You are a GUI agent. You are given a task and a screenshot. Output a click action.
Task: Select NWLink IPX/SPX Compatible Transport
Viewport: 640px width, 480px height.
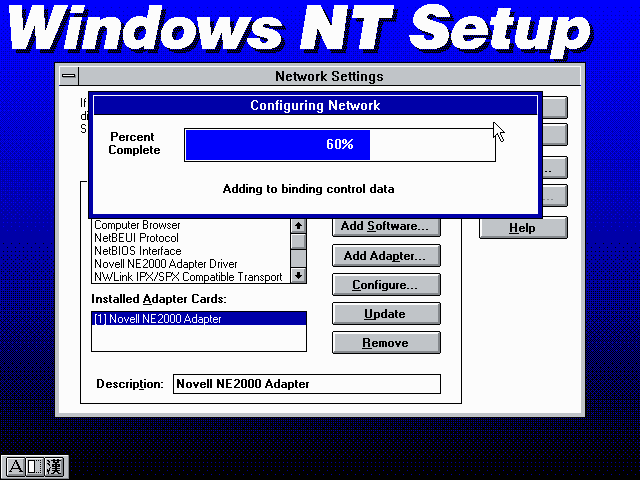tap(191, 277)
